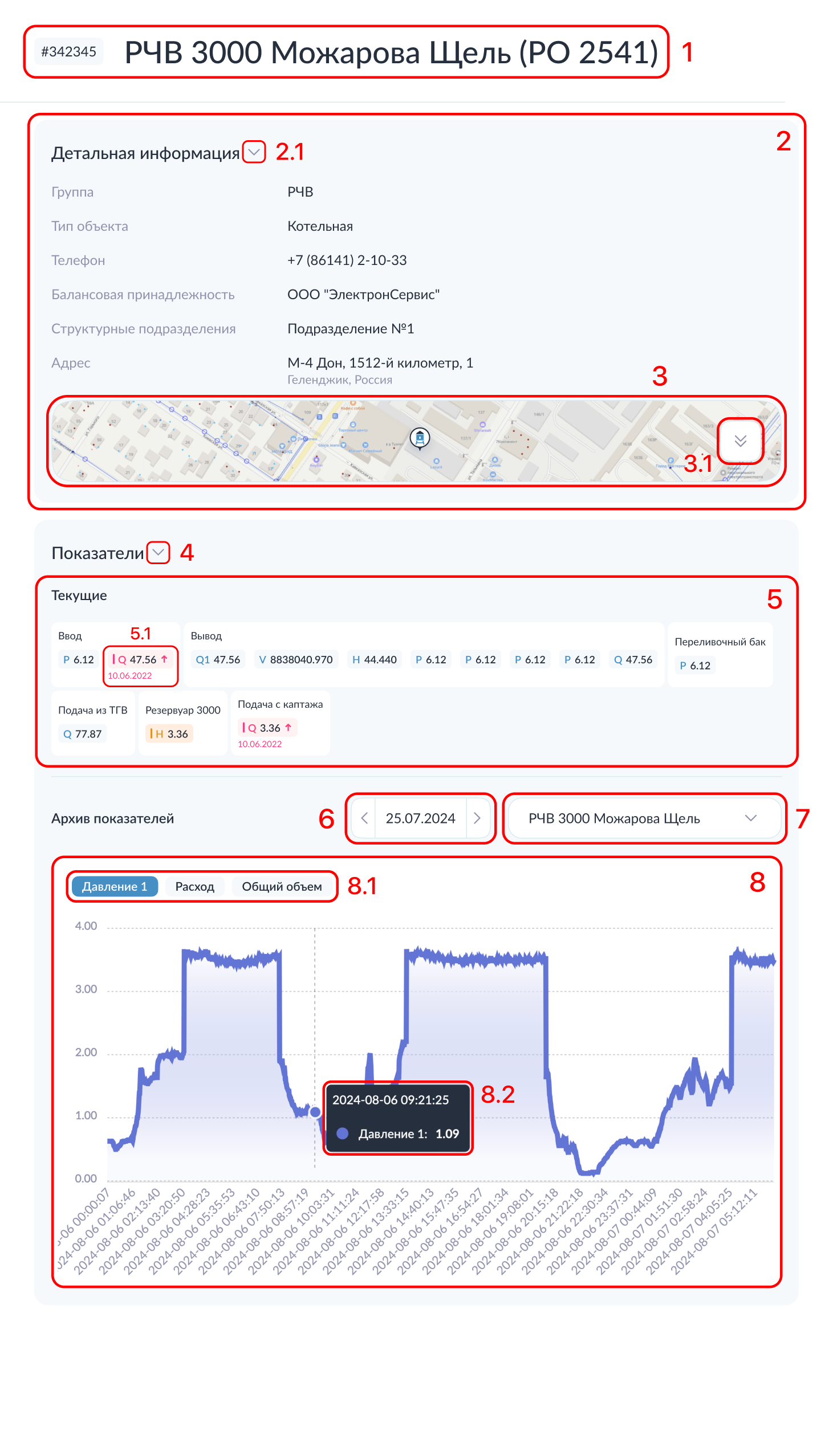The height and width of the screenshot is (1456, 833).
Task: Click the date field 25.07.2024
Action: (x=421, y=818)
